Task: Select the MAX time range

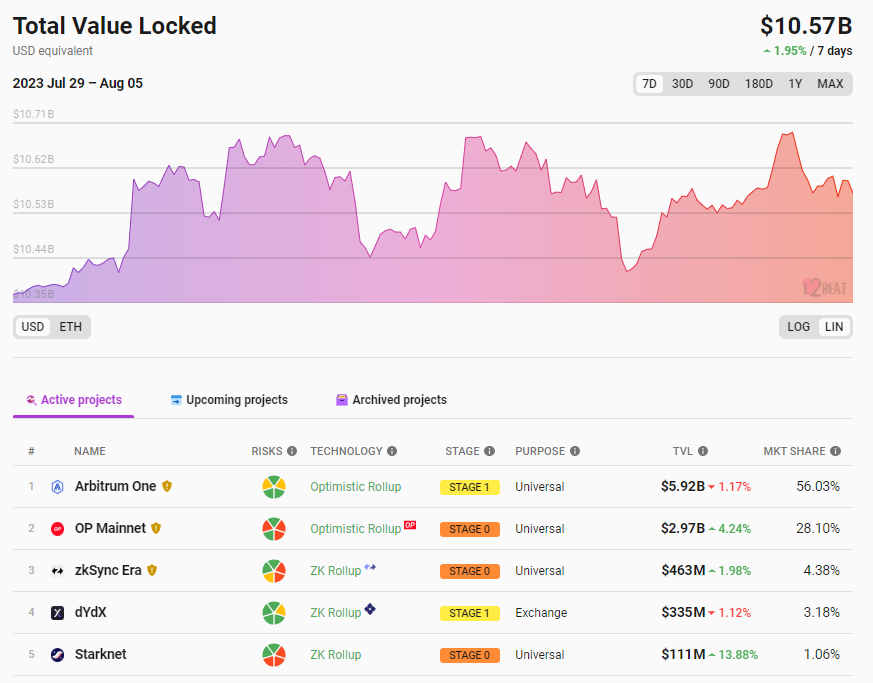Action: coord(830,84)
